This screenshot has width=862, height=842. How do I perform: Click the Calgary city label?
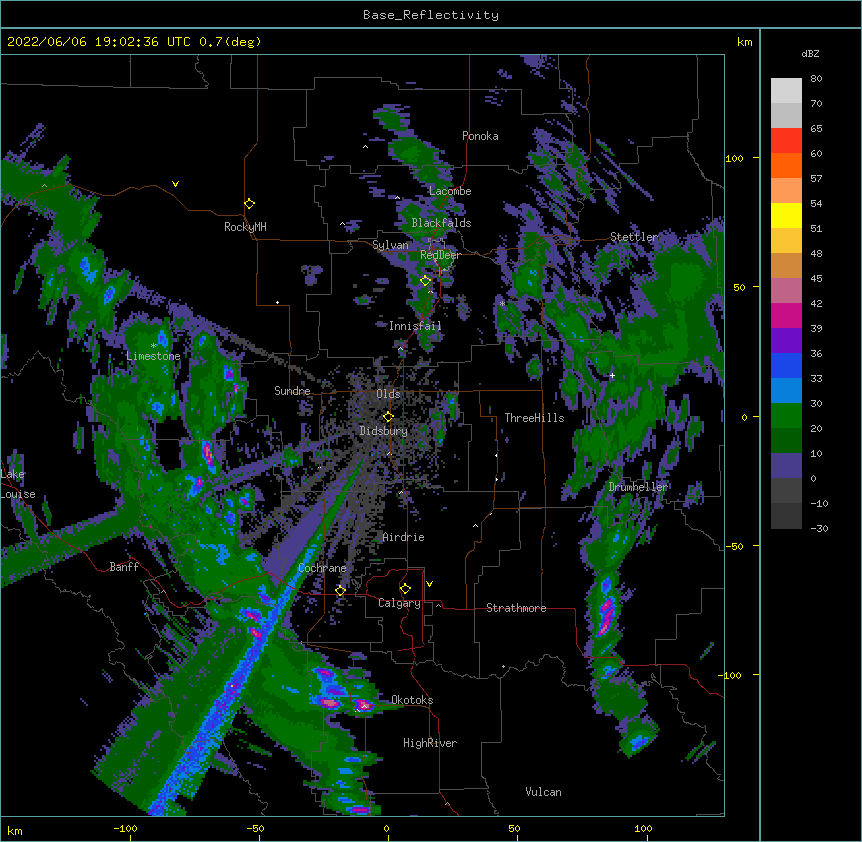pyautogui.click(x=400, y=603)
